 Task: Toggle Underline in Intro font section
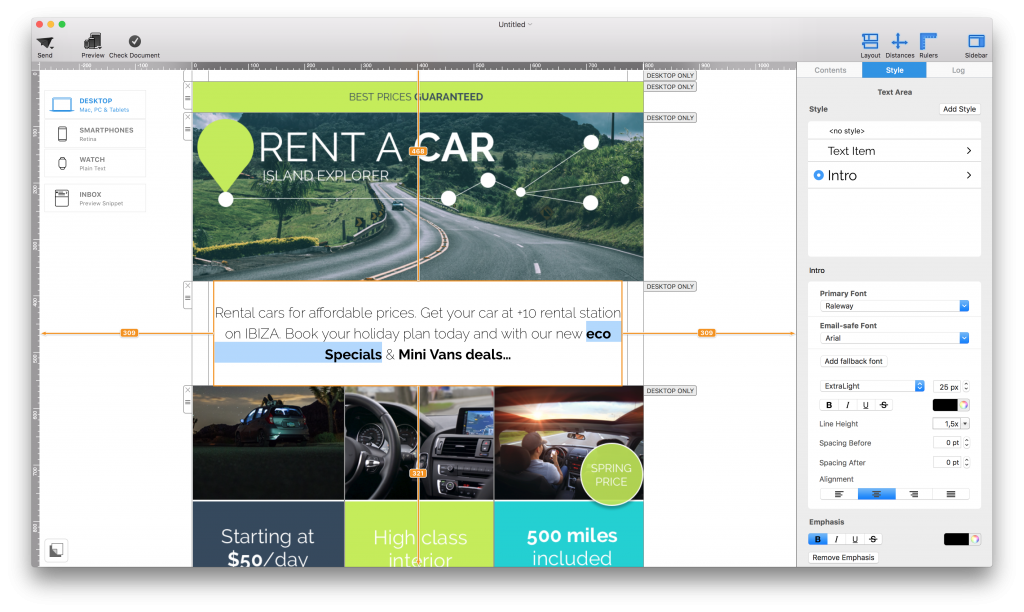point(865,405)
